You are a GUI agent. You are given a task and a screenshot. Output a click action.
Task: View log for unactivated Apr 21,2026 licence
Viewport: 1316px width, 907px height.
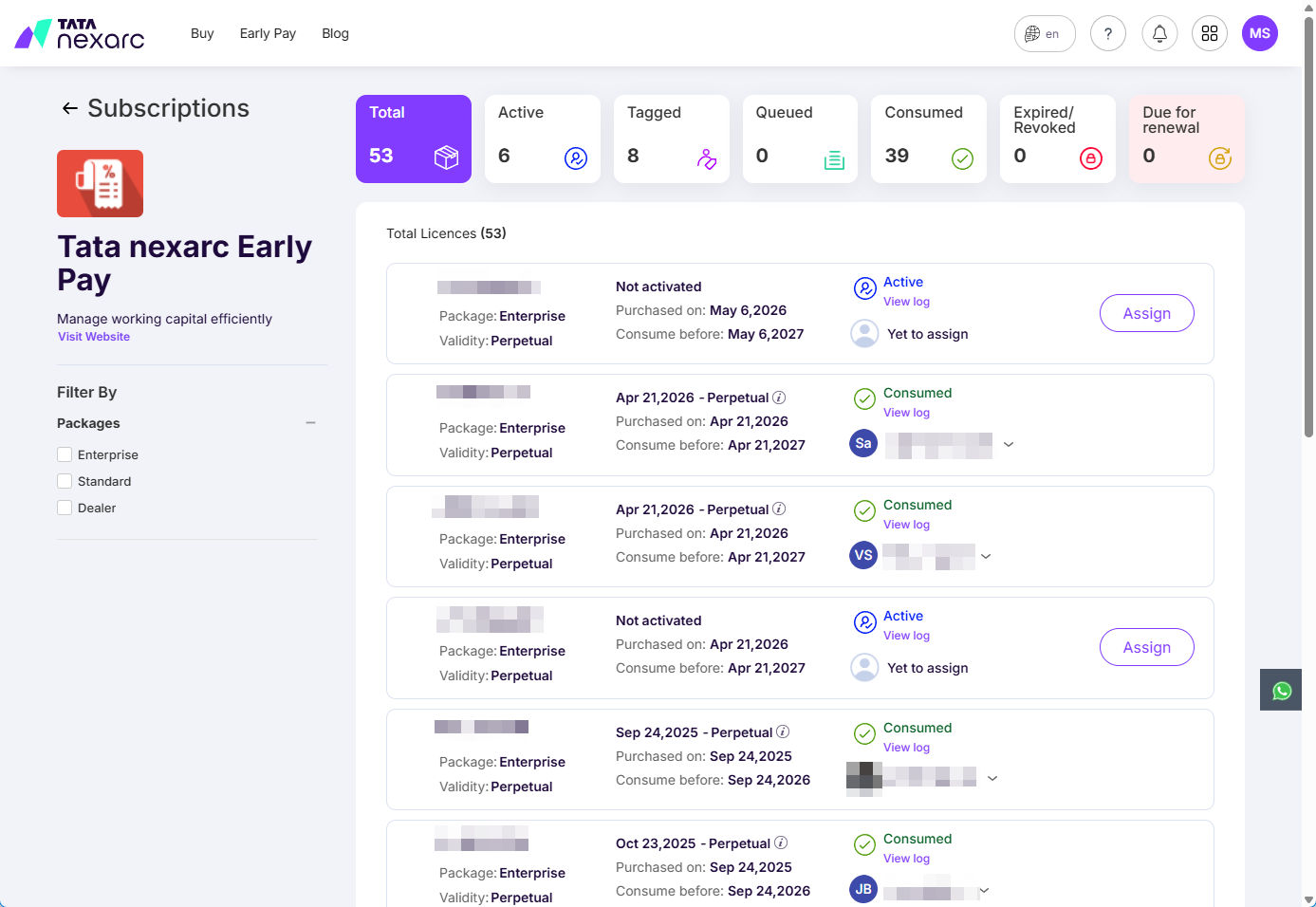click(x=906, y=636)
